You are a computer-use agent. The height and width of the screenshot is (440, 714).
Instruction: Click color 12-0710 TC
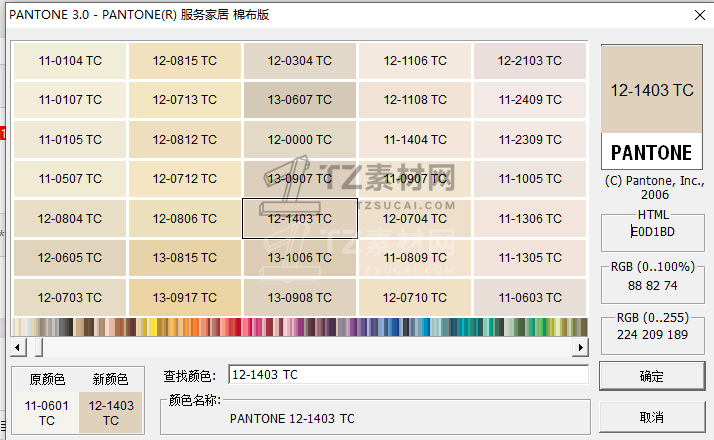pos(415,298)
